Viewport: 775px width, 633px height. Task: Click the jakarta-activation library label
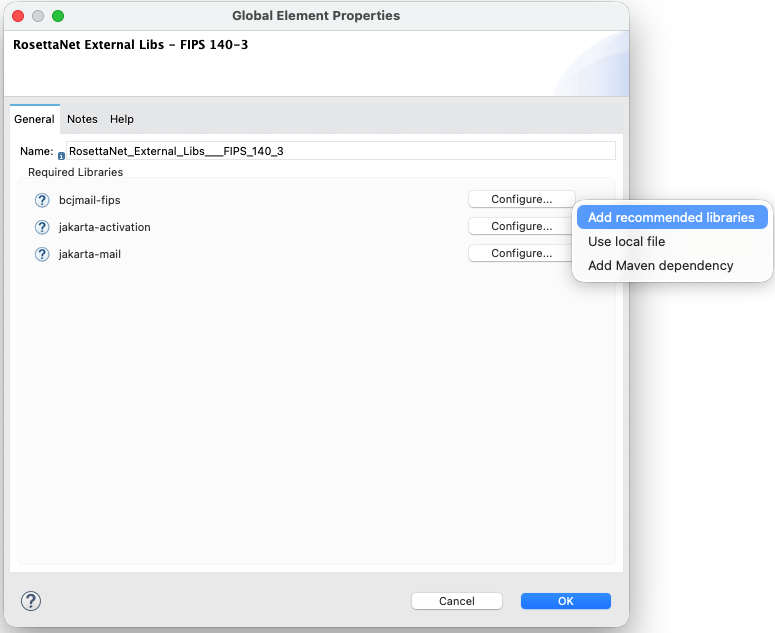104,227
